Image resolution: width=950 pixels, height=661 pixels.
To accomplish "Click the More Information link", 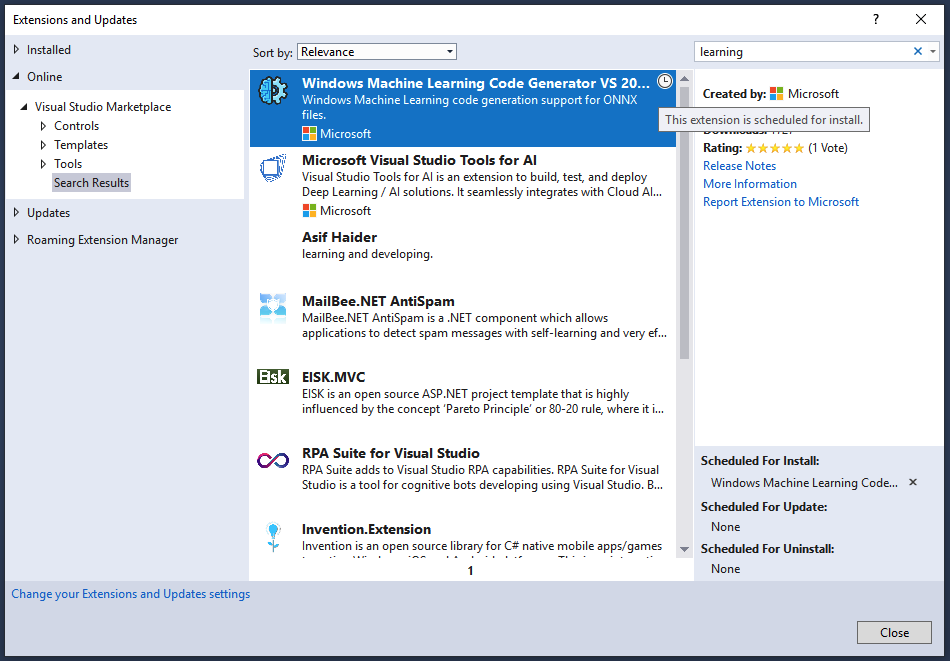I will (749, 183).
